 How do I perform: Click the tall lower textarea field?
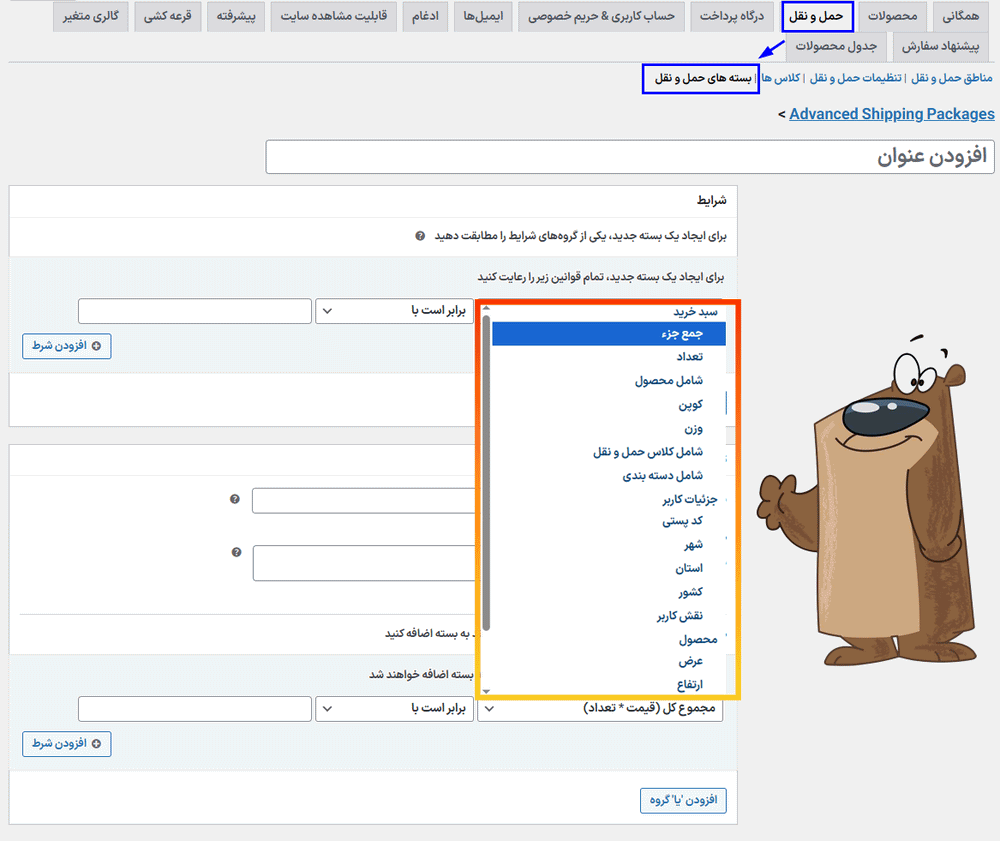coord(365,563)
